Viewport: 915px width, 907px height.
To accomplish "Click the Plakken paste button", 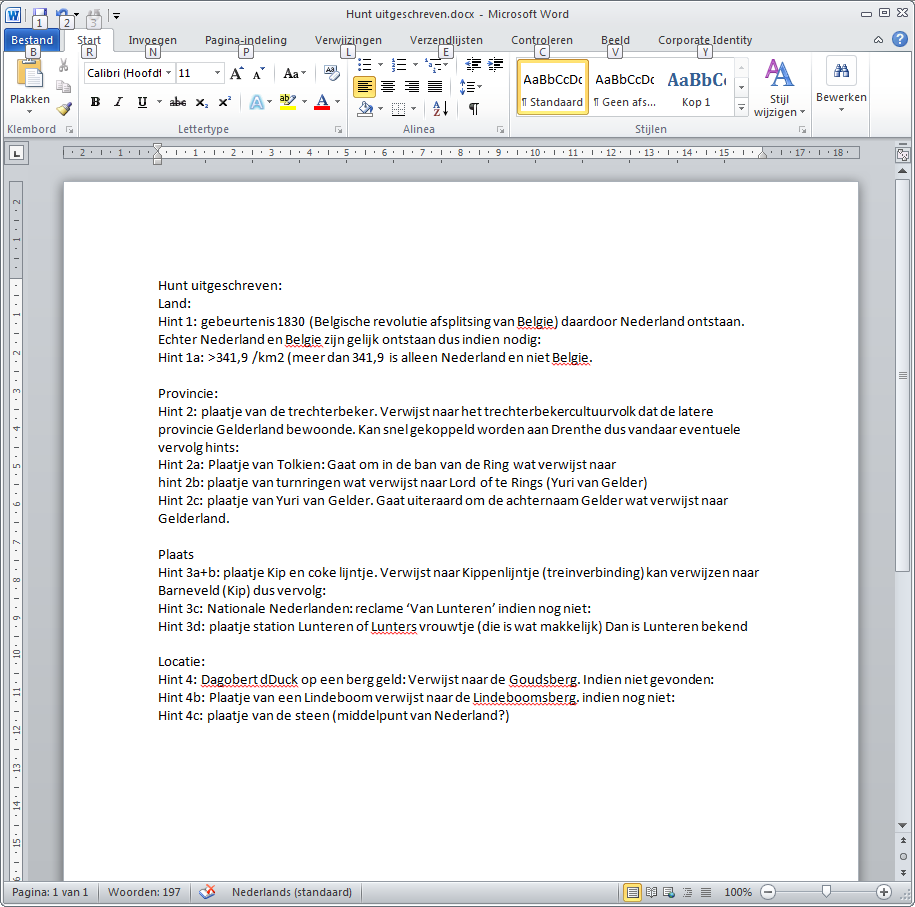I will pos(30,84).
